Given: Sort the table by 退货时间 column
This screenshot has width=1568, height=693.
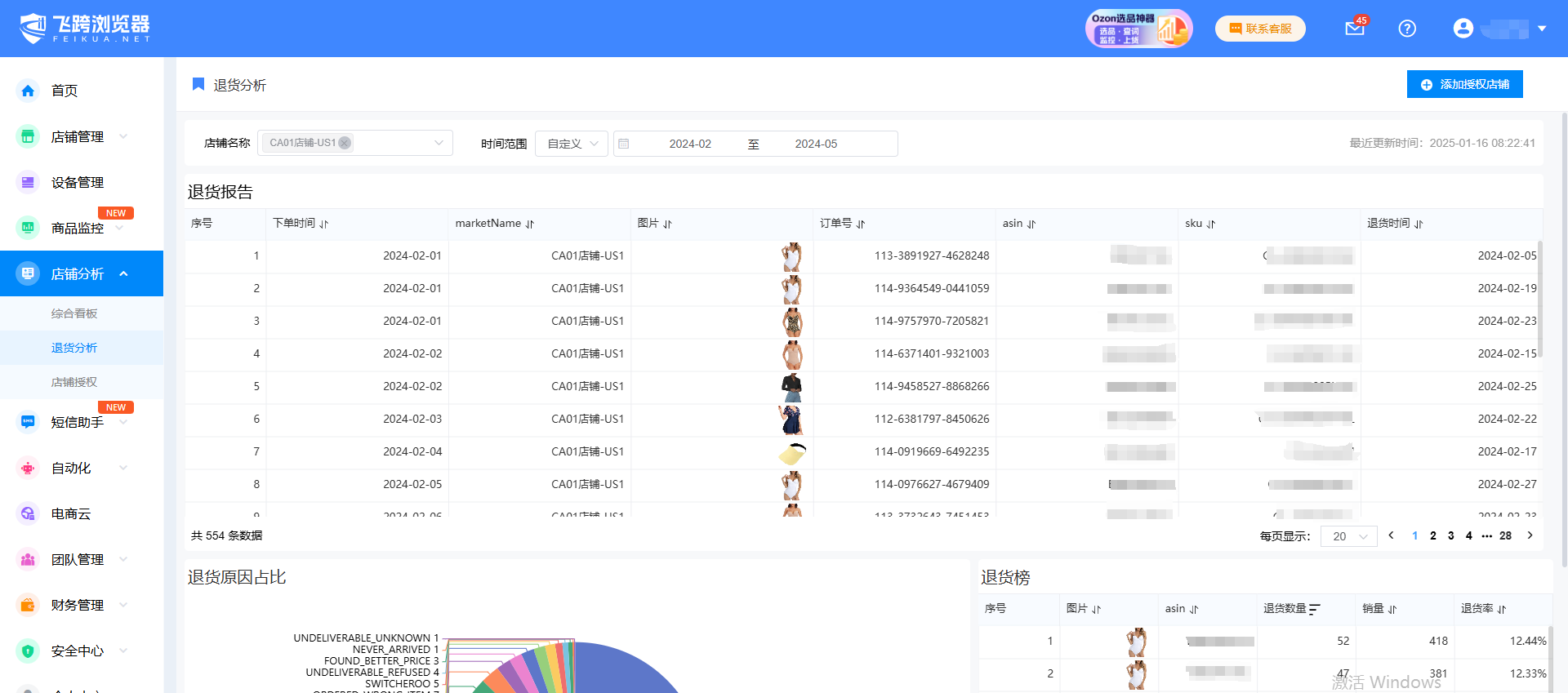Looking at the screenshot, I should coord(1419,224).
